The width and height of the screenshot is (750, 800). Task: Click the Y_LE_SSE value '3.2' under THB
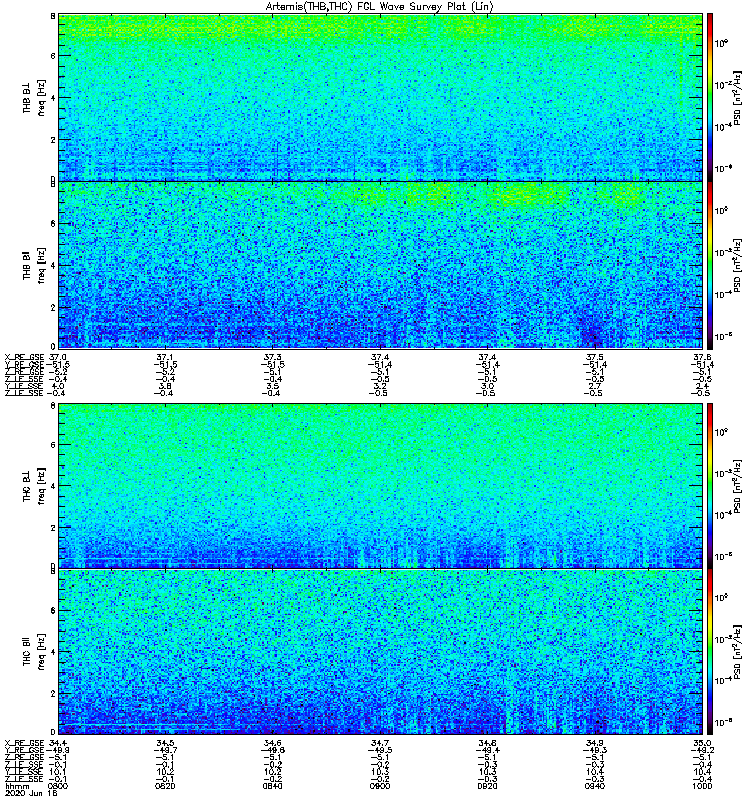pyautogui.click(x=380, y=386)
